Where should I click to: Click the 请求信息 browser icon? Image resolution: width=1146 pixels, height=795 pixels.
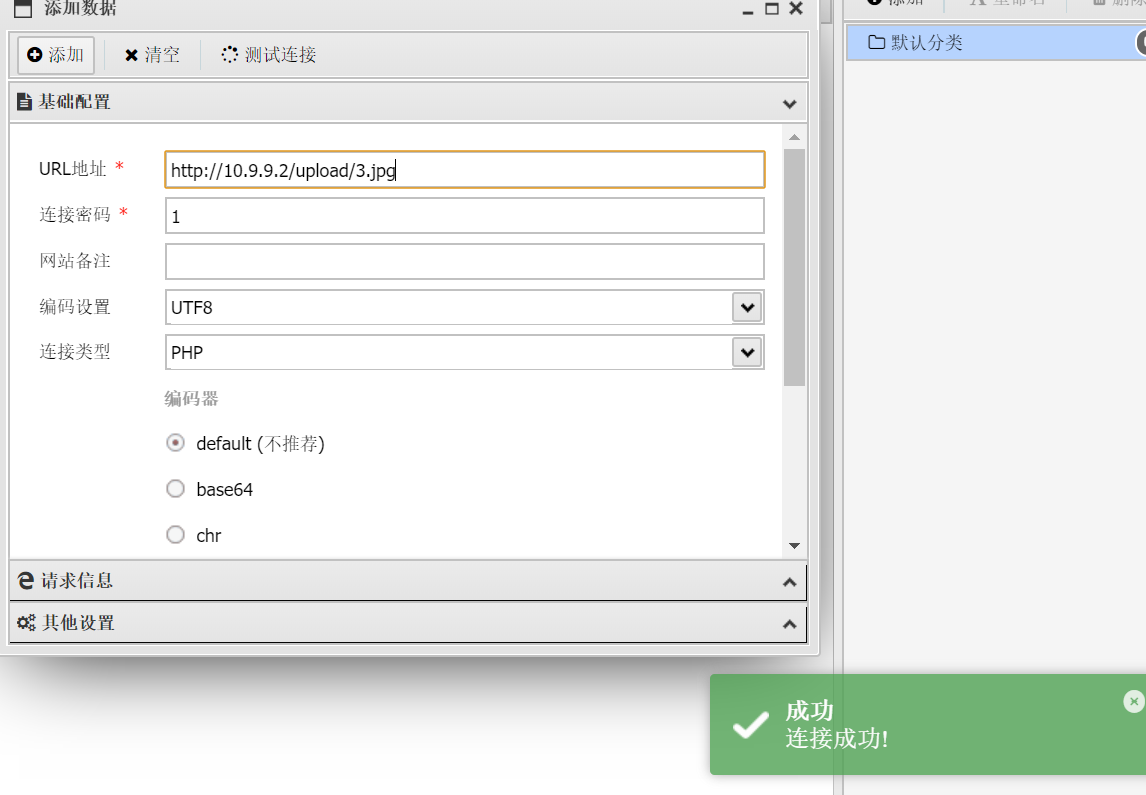26,581
